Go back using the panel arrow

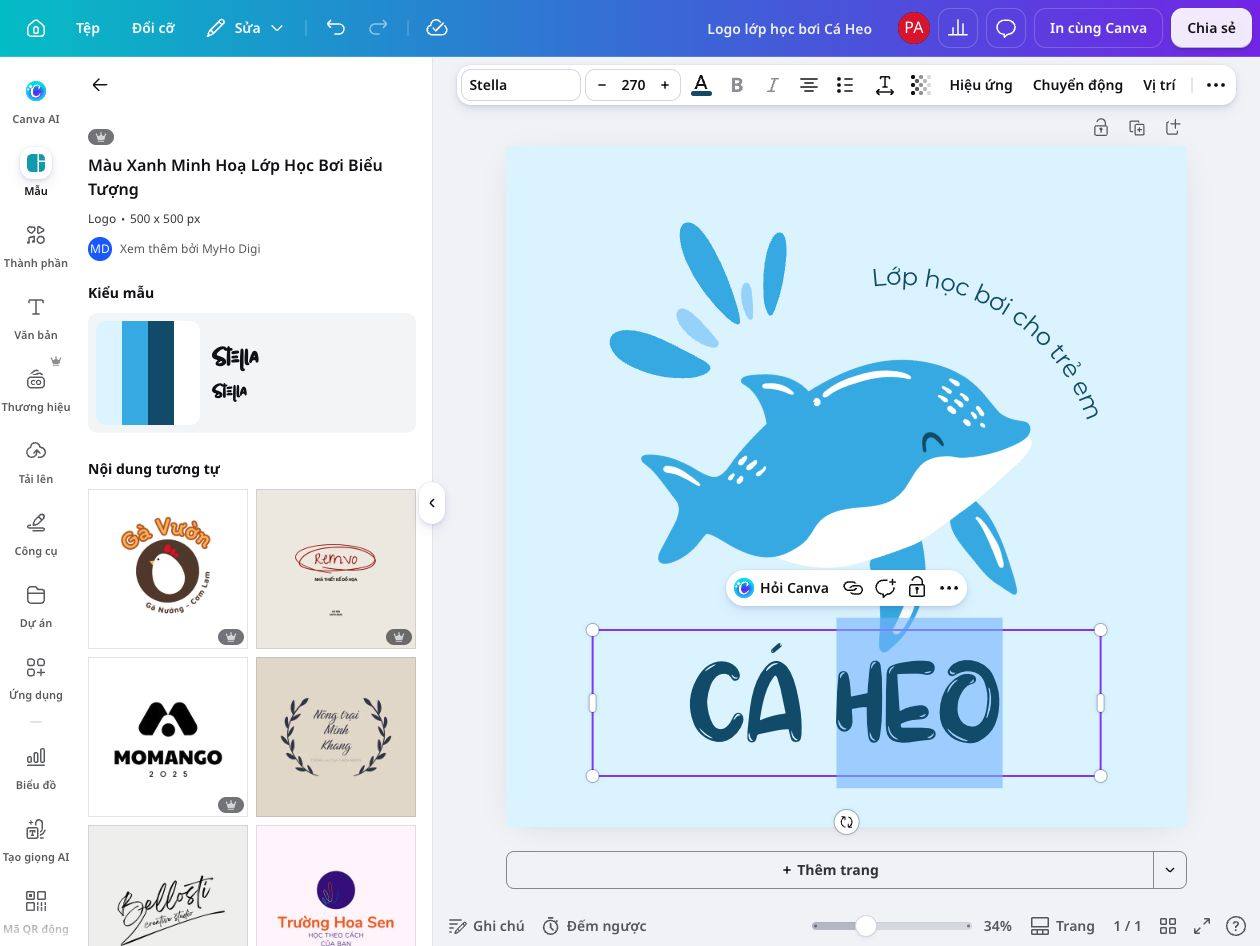(x=100, y=85)
